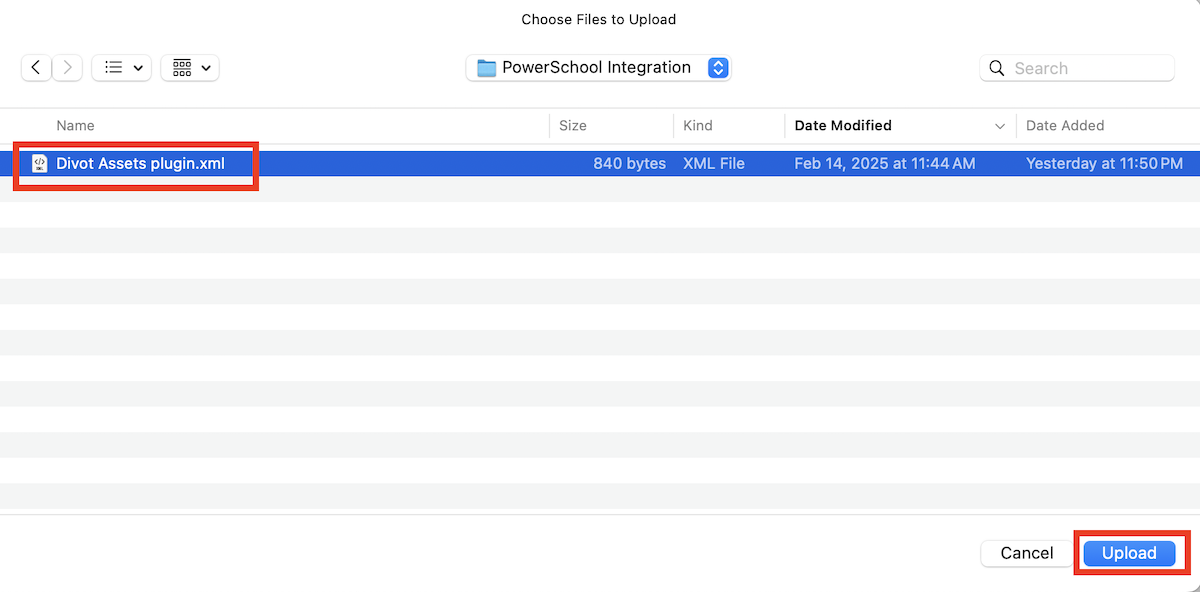Screen dimensions: 1200x592
Task: Open the view options dropdown chevron
Action: click(x=138, y=68)
